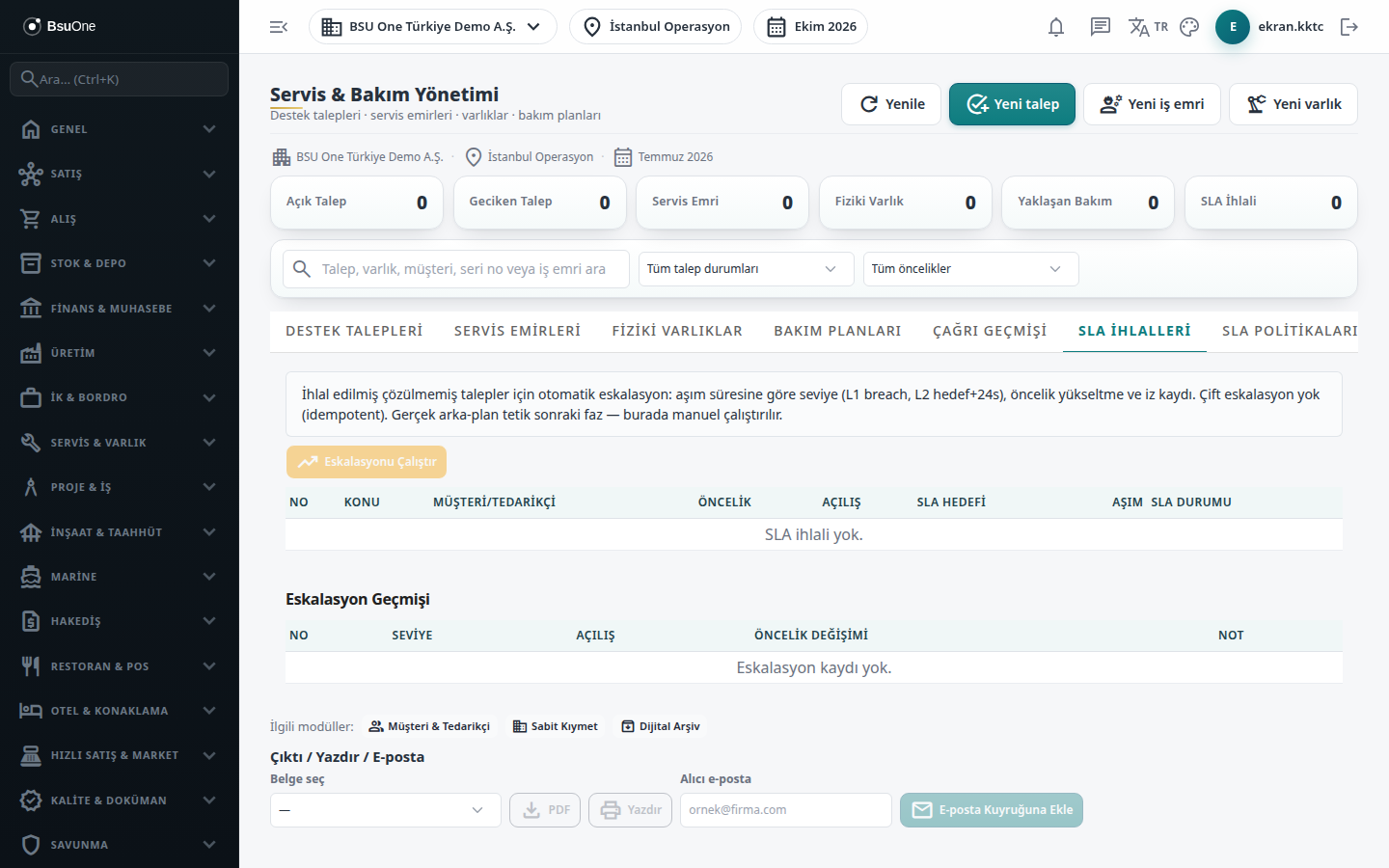
Task: Click the Alıcı e-posta input field
Action: coord(786,810)
